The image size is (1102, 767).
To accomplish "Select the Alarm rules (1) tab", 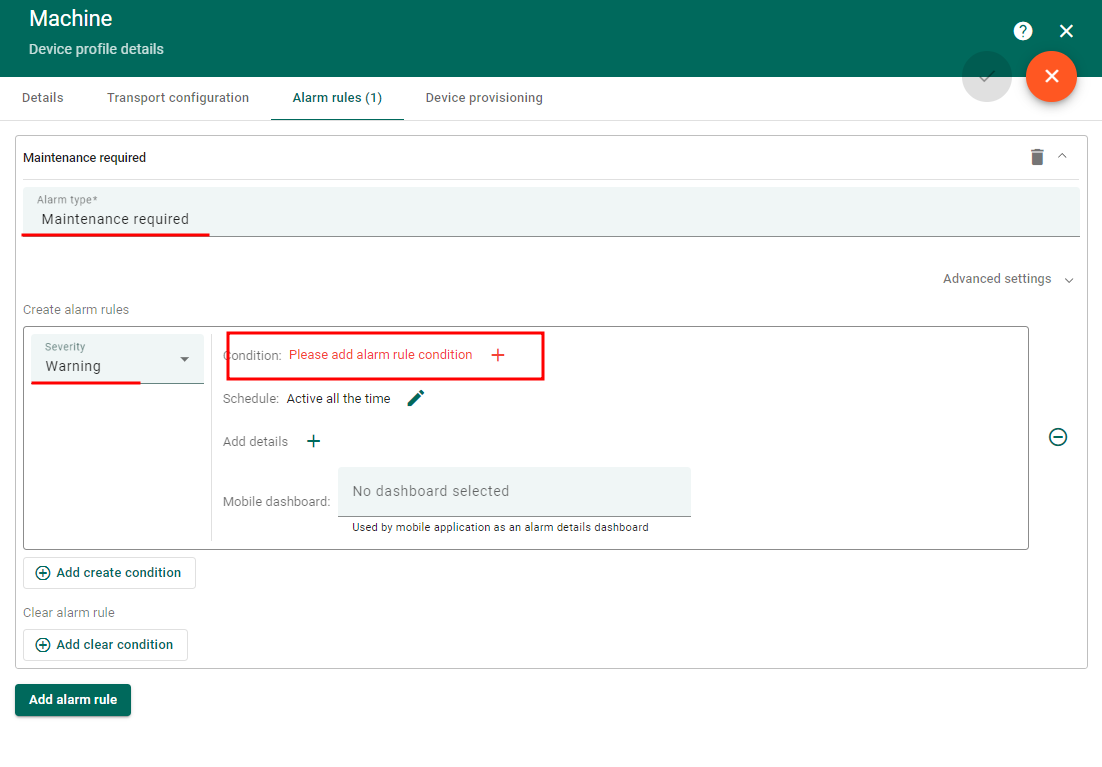I will (x=337, y=98).
